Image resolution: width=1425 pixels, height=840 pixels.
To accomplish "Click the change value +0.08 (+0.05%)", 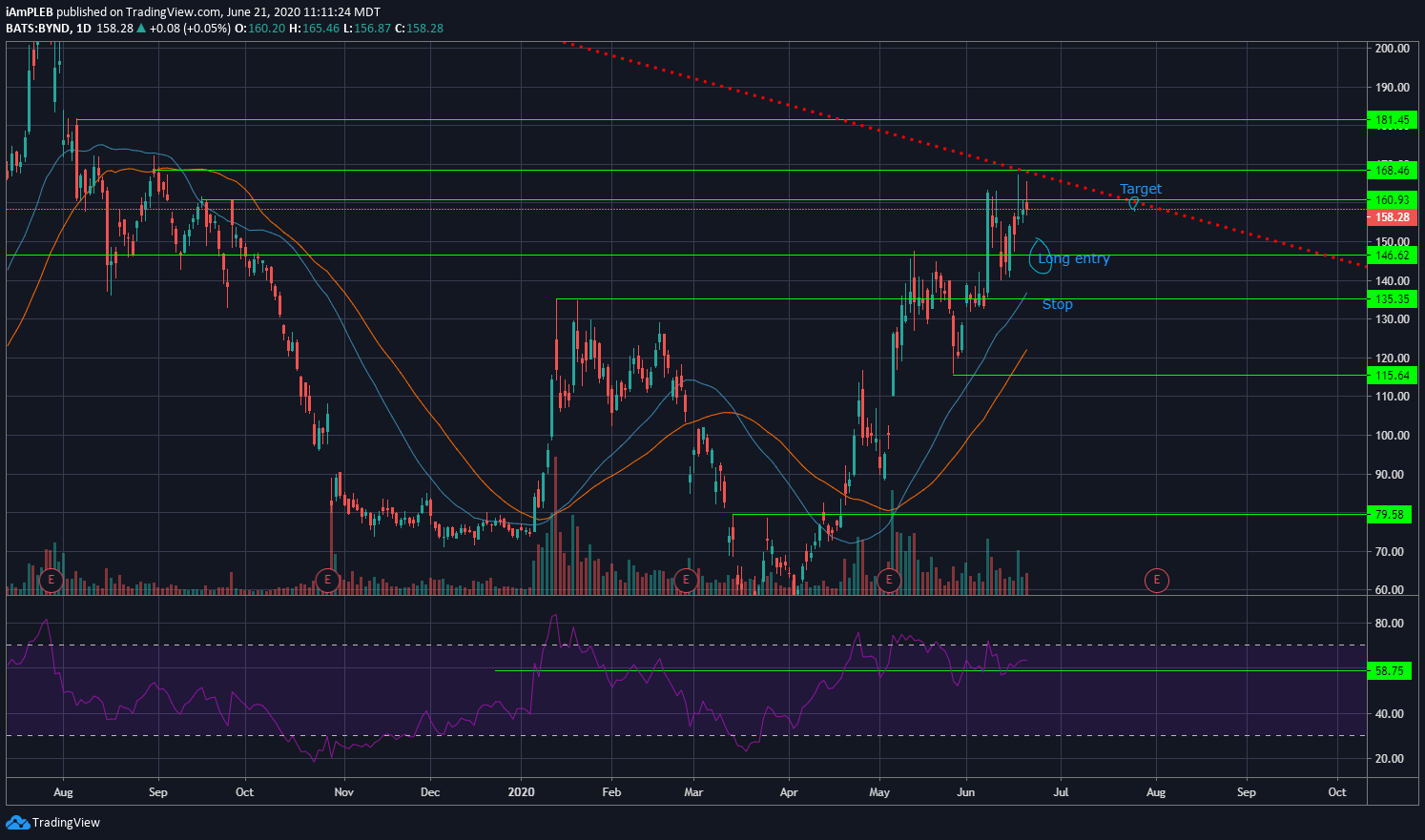I will pyautogui.click(x=190, y=29).
